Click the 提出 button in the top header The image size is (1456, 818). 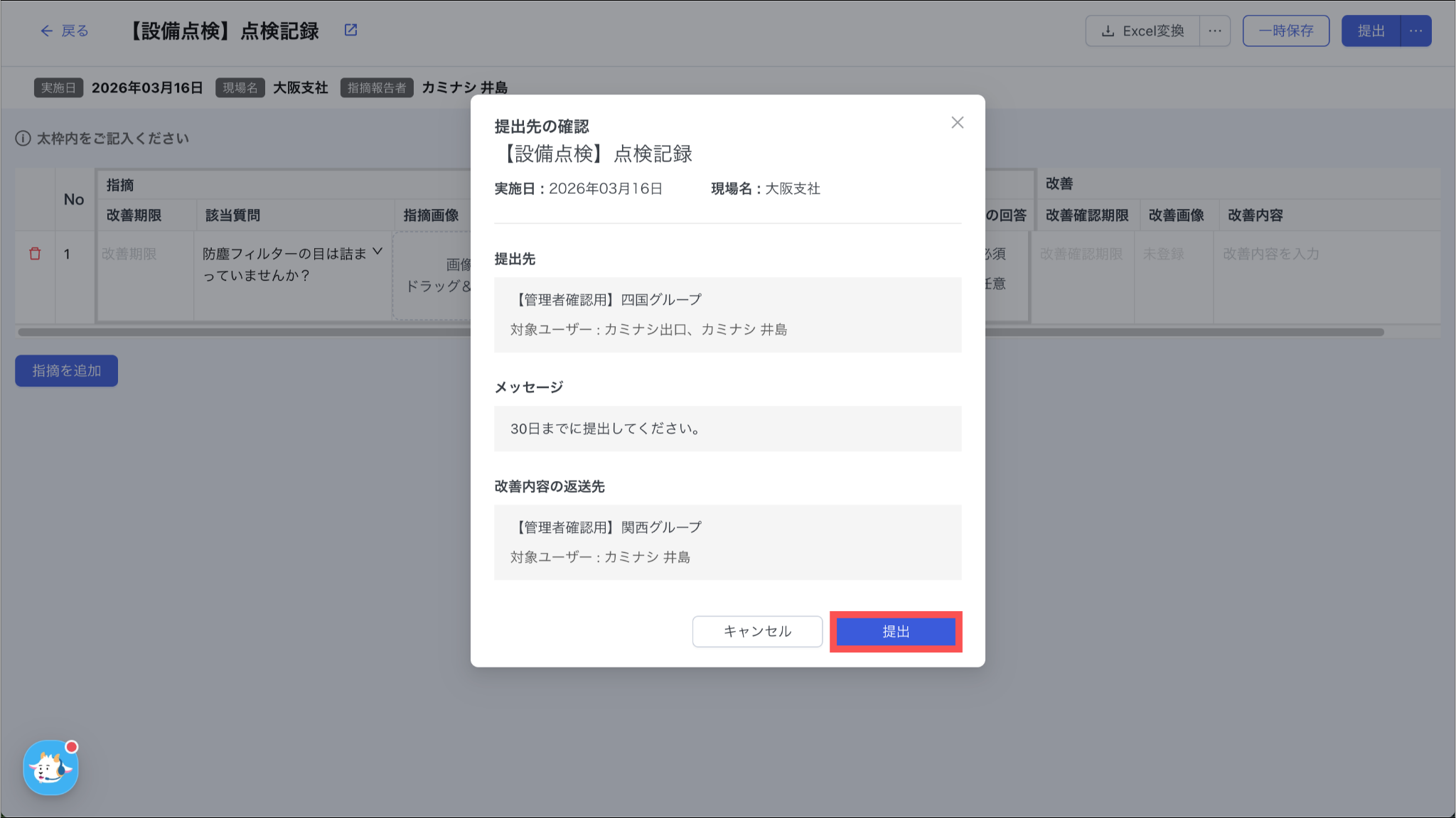pos(1371,31)
